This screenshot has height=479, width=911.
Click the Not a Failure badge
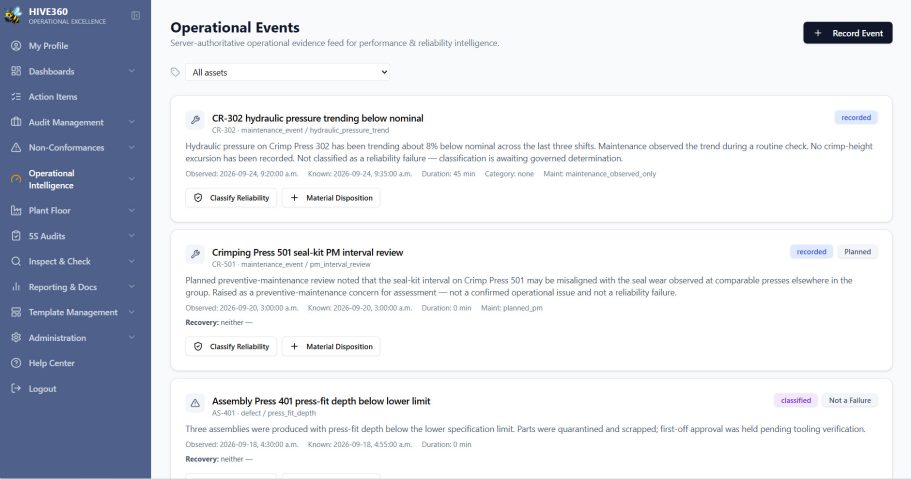(849, 401)
